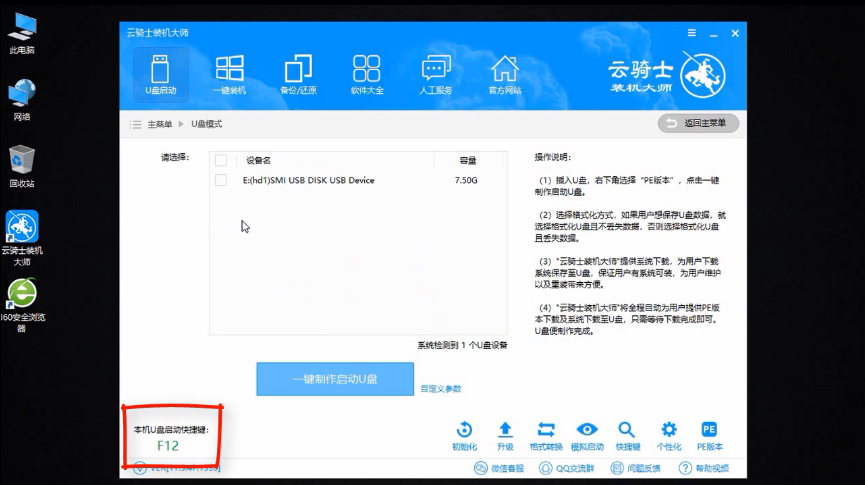Click 返回主菜单 button
This screenshot has width=865, height=485.
pos(698,123)
